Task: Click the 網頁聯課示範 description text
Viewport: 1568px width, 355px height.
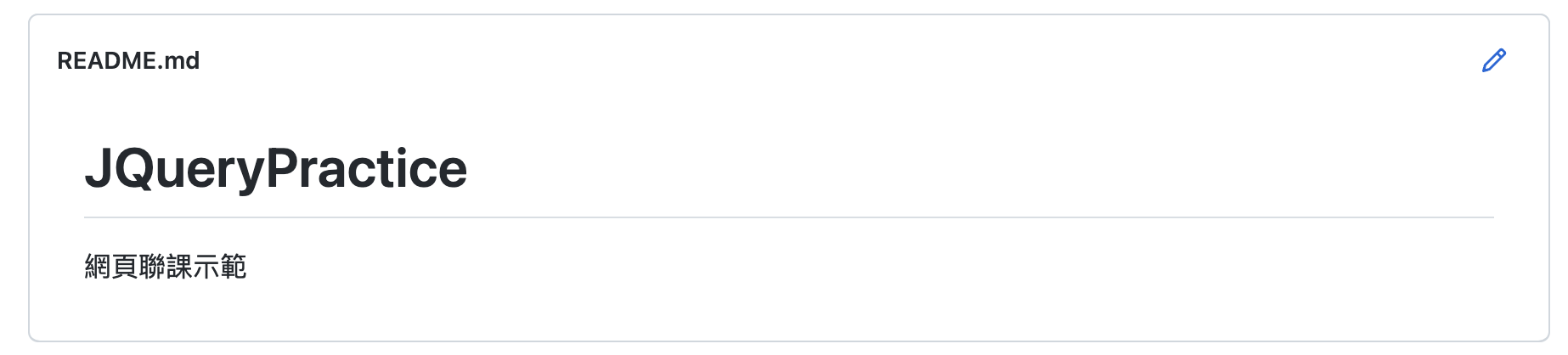Action: (166, 267)
